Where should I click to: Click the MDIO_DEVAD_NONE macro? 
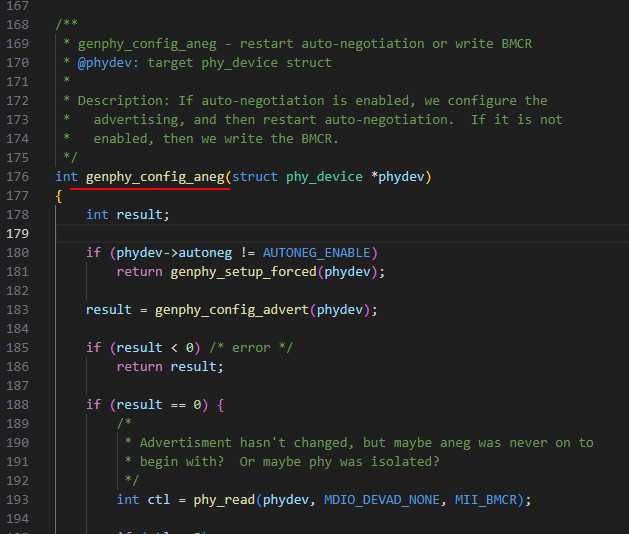pos(382,500)
